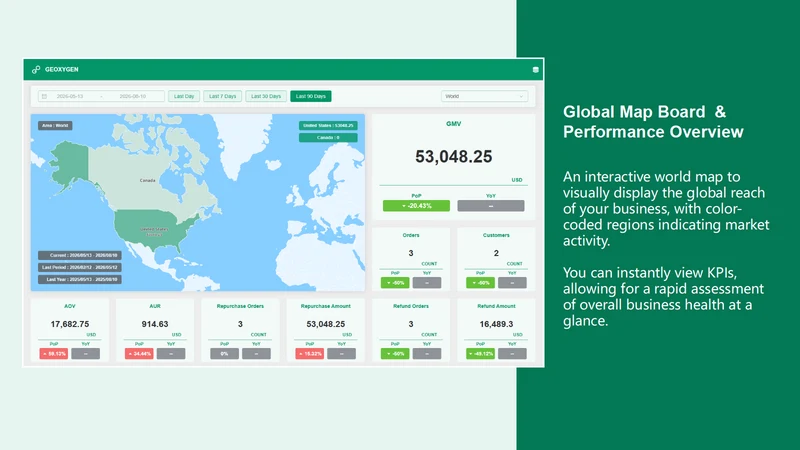Screen dimensions: 800x450
Task: Click the Area : World map label
Action: coord(55,126)
